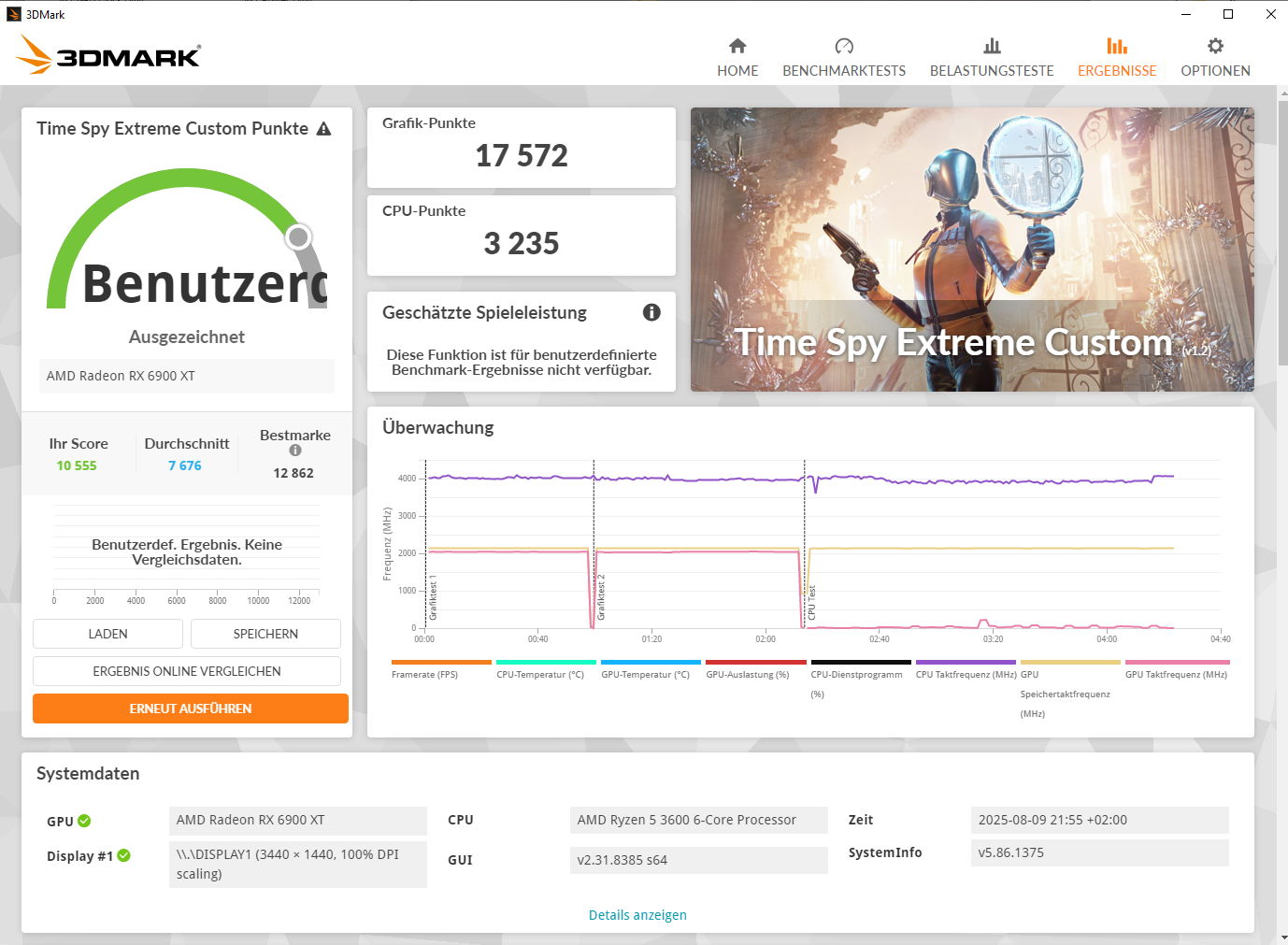Go to the HOME tab
Viewport: 1288px width, 945px height.
pos(737,71)
